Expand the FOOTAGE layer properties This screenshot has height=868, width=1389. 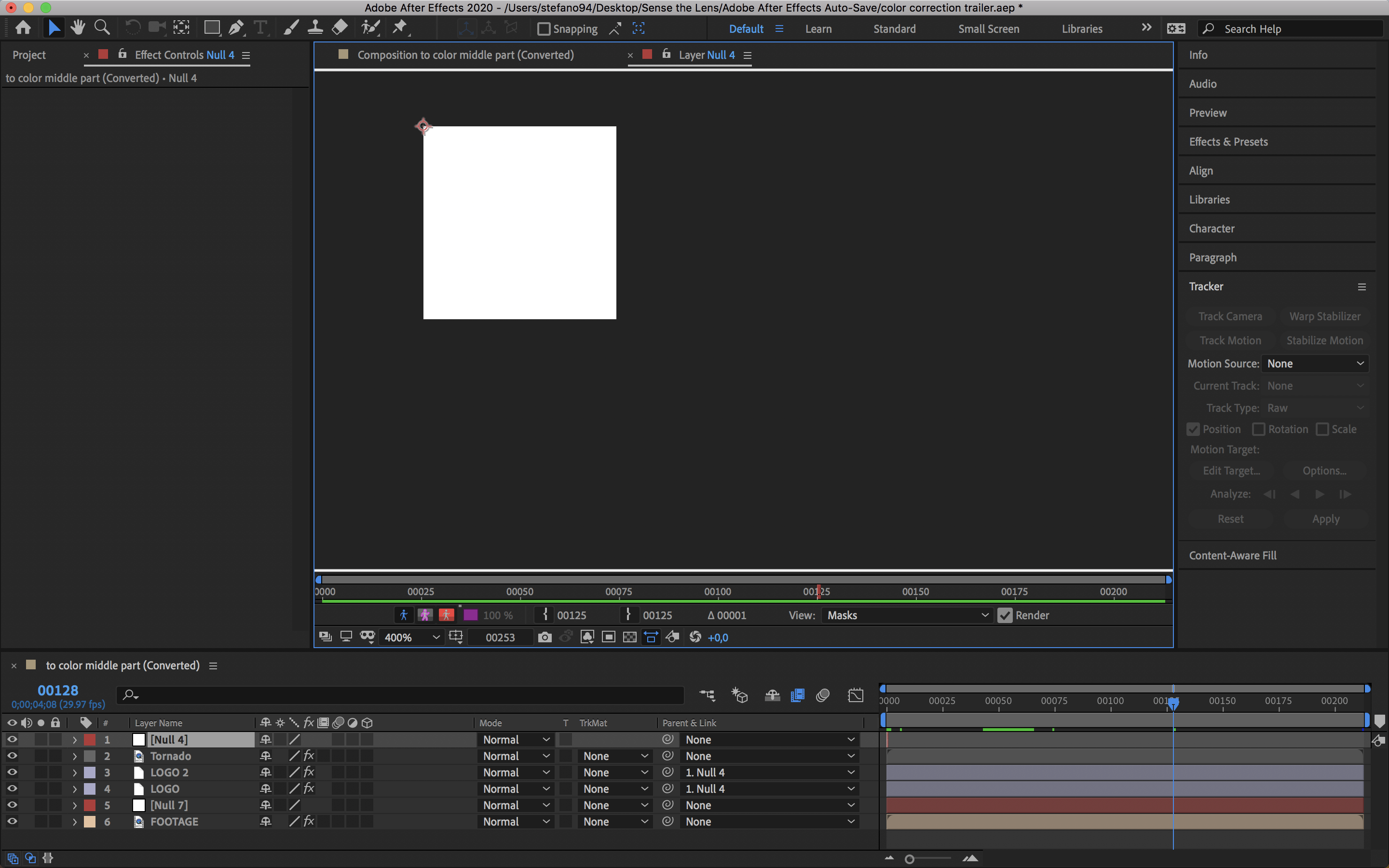(75, 822)
